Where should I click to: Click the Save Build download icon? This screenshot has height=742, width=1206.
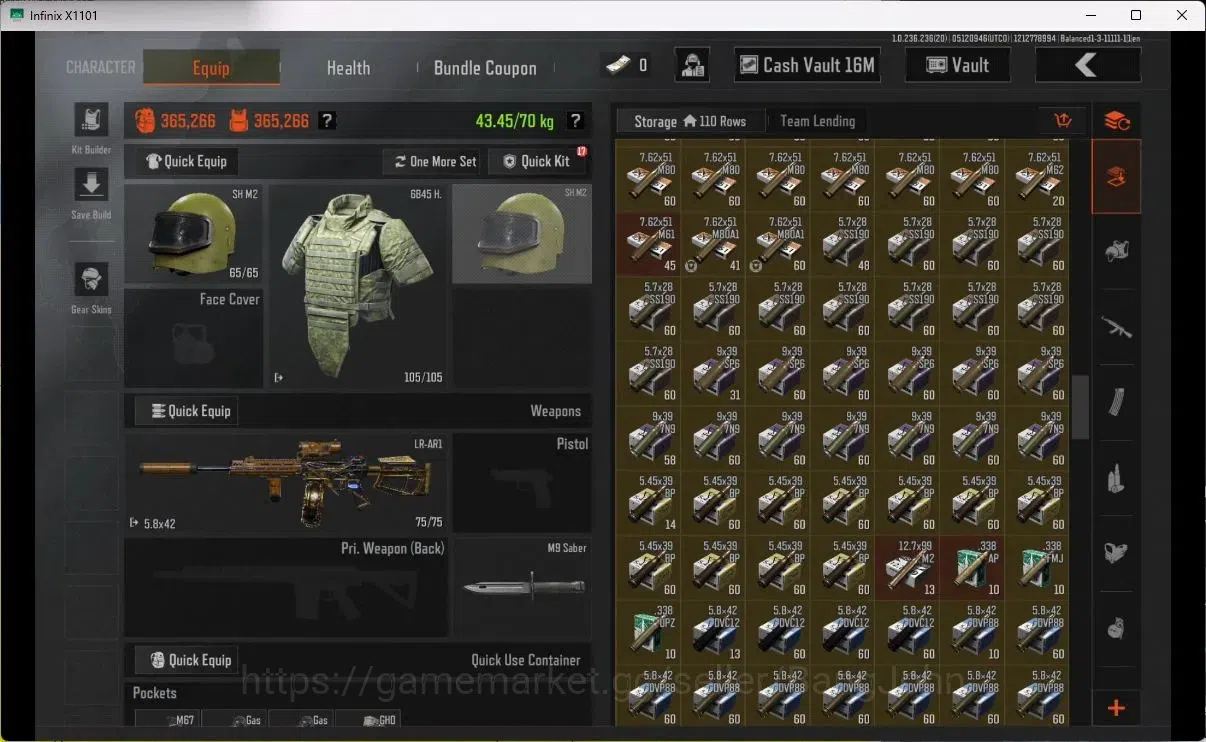coord(91,185)
